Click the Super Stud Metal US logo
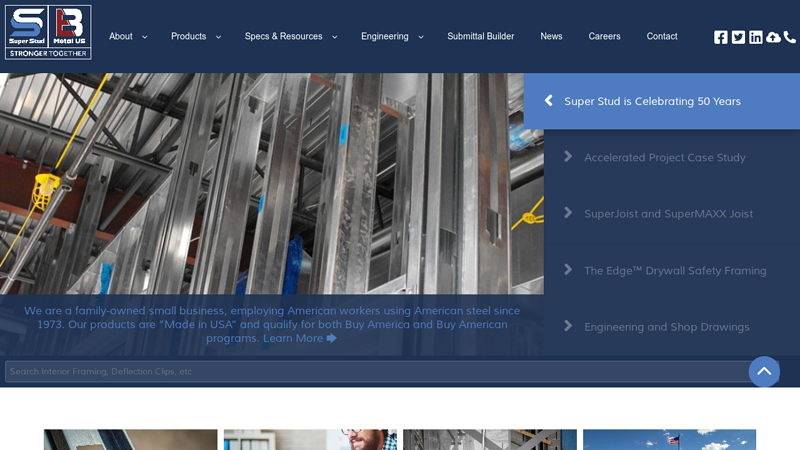 [x=48, y=32]
